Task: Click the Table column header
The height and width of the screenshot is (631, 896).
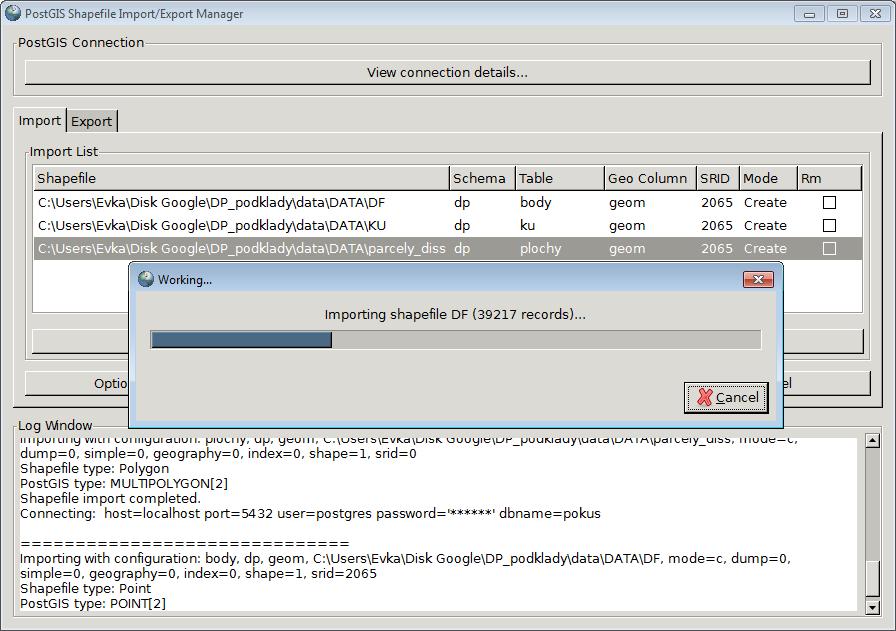Action: (x=559, y=178)
